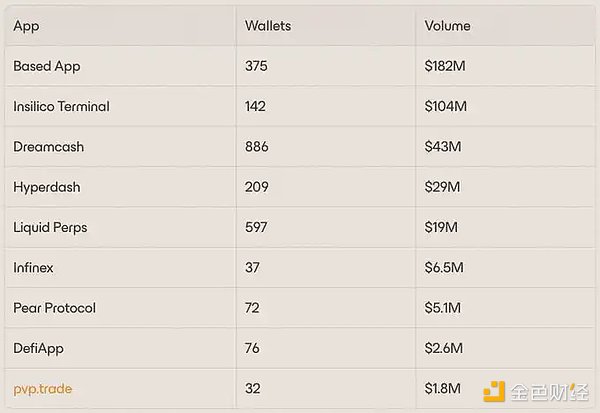600x413 pixels.
Task: Select the Liquid Perps cell
Action: point(50,228)
